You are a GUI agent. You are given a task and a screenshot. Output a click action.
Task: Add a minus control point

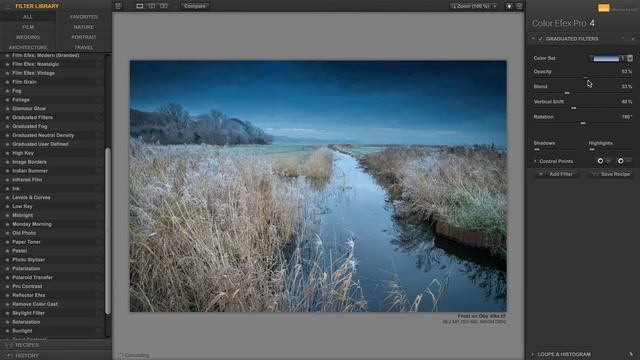coord(623,161)
